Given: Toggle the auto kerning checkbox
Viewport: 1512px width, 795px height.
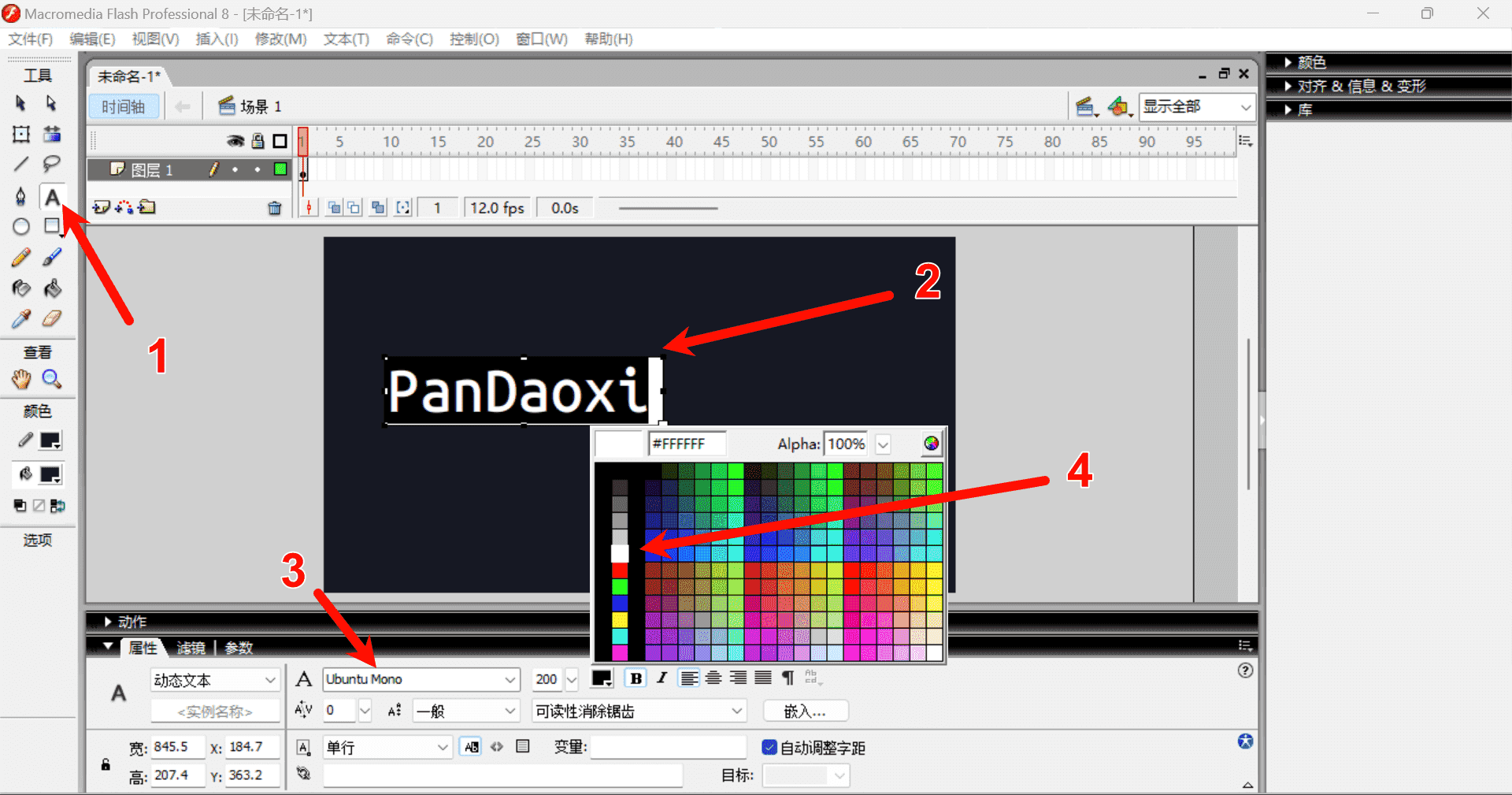Looking at the screenshot, I should click(769, 747).
